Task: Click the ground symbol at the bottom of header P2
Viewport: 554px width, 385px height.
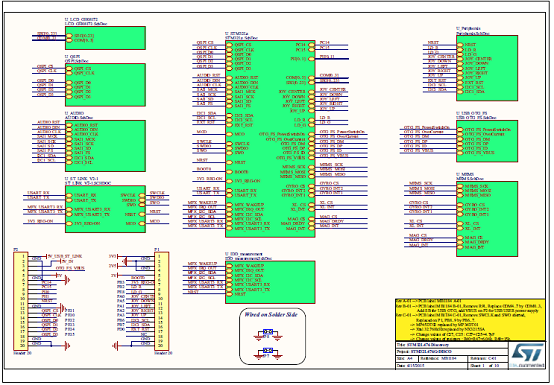Action: [x=67, y=346]
